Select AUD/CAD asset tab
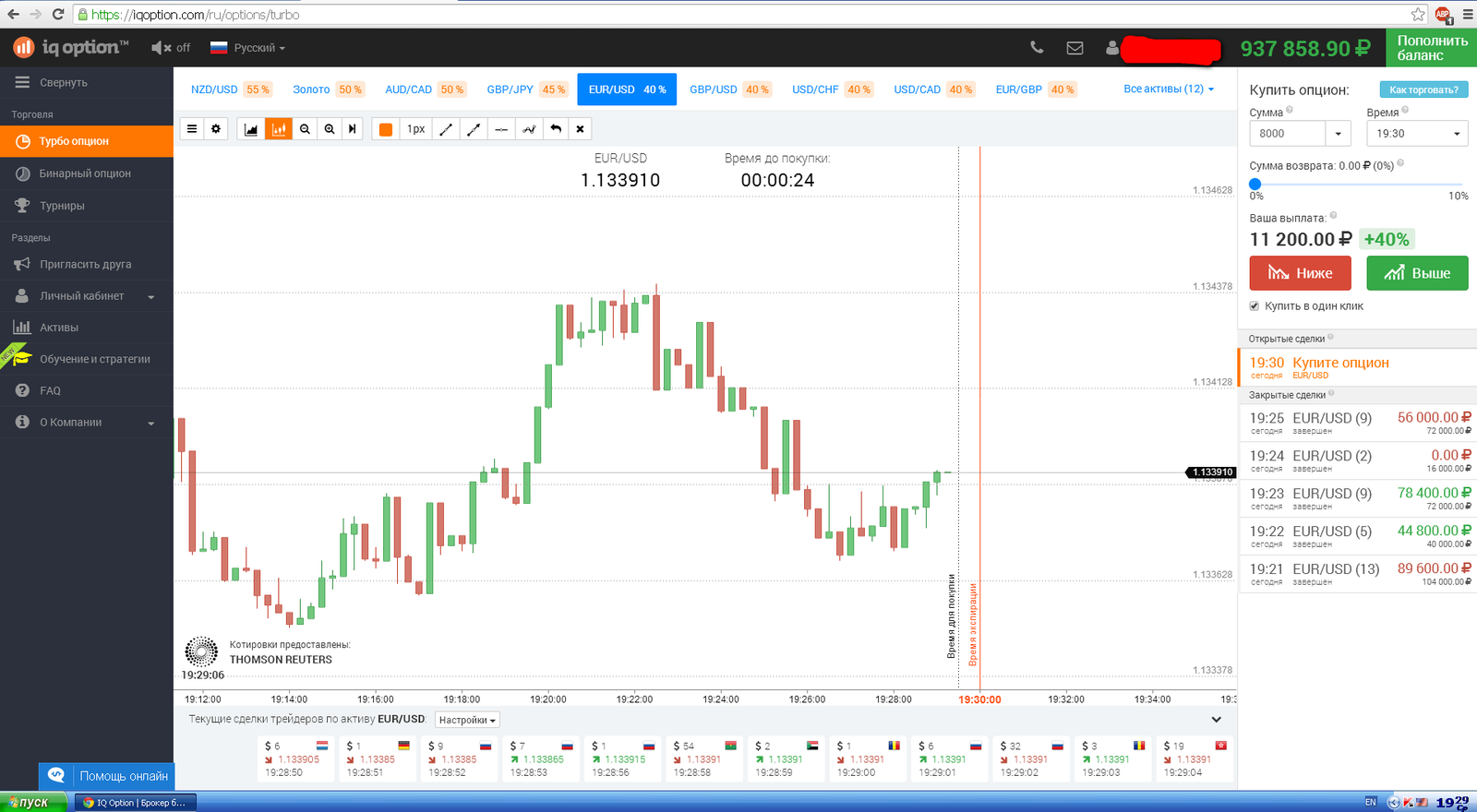The image size is (1477, 812). click(425, 90)
